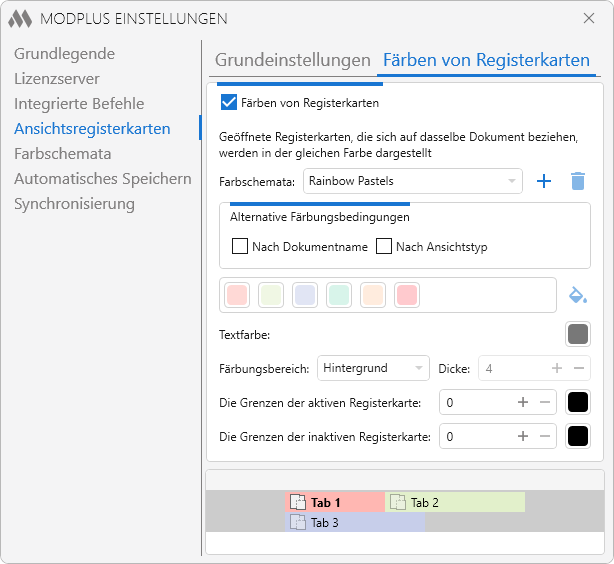The width and height of the screenshot is (614, 564).
Task: Click the active Registerkarte border value field
Action: tap(498, 402)
